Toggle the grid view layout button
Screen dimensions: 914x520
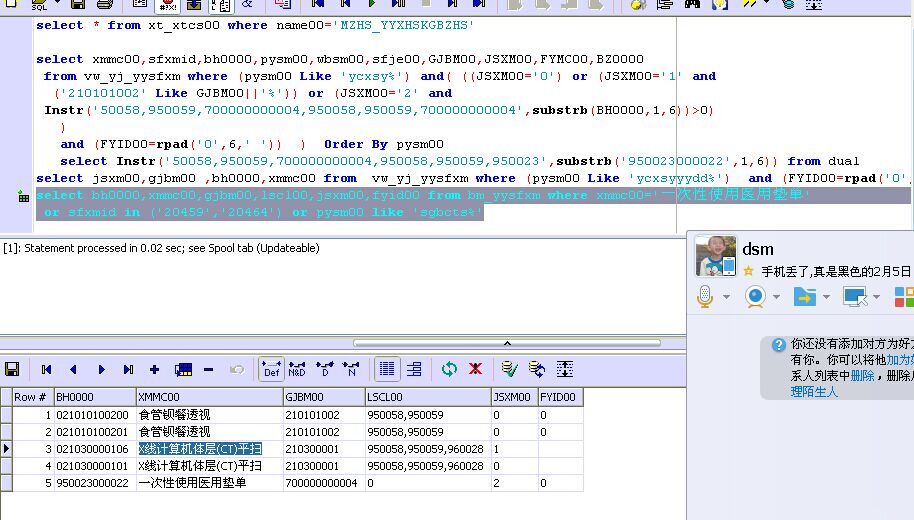click(x=387, y=369)
